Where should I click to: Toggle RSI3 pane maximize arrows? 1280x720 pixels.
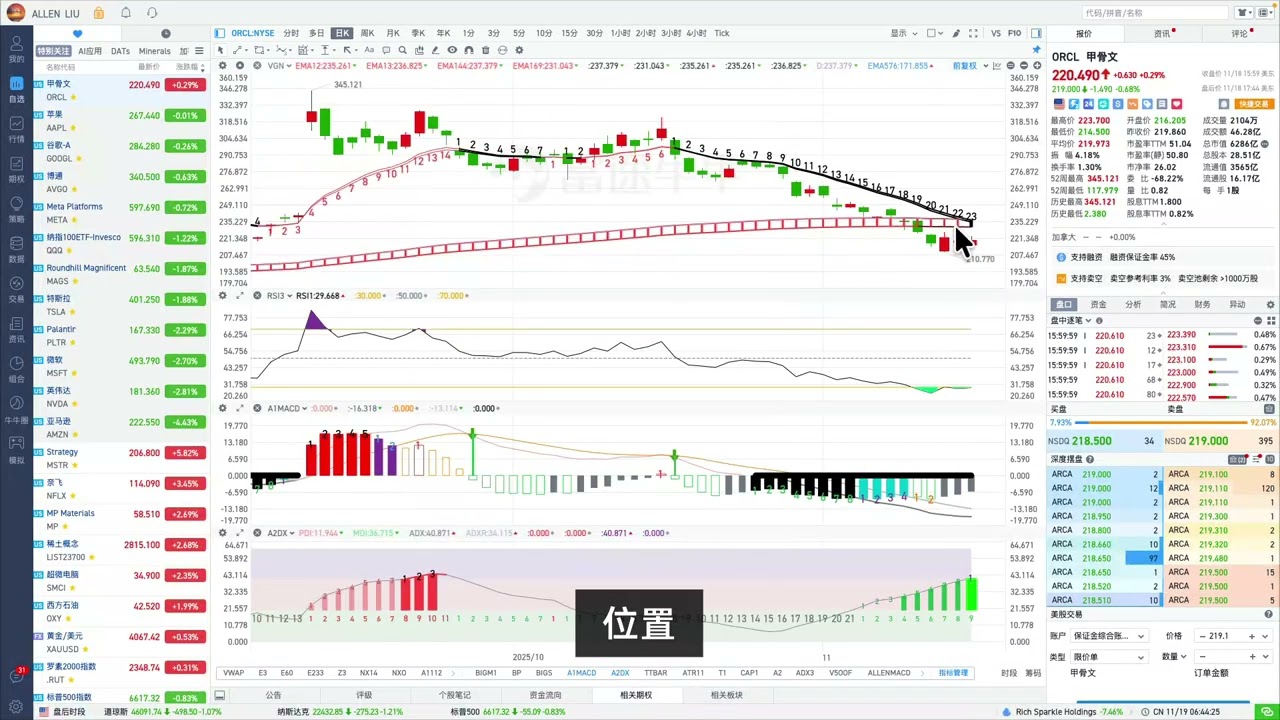coord(240,296)
